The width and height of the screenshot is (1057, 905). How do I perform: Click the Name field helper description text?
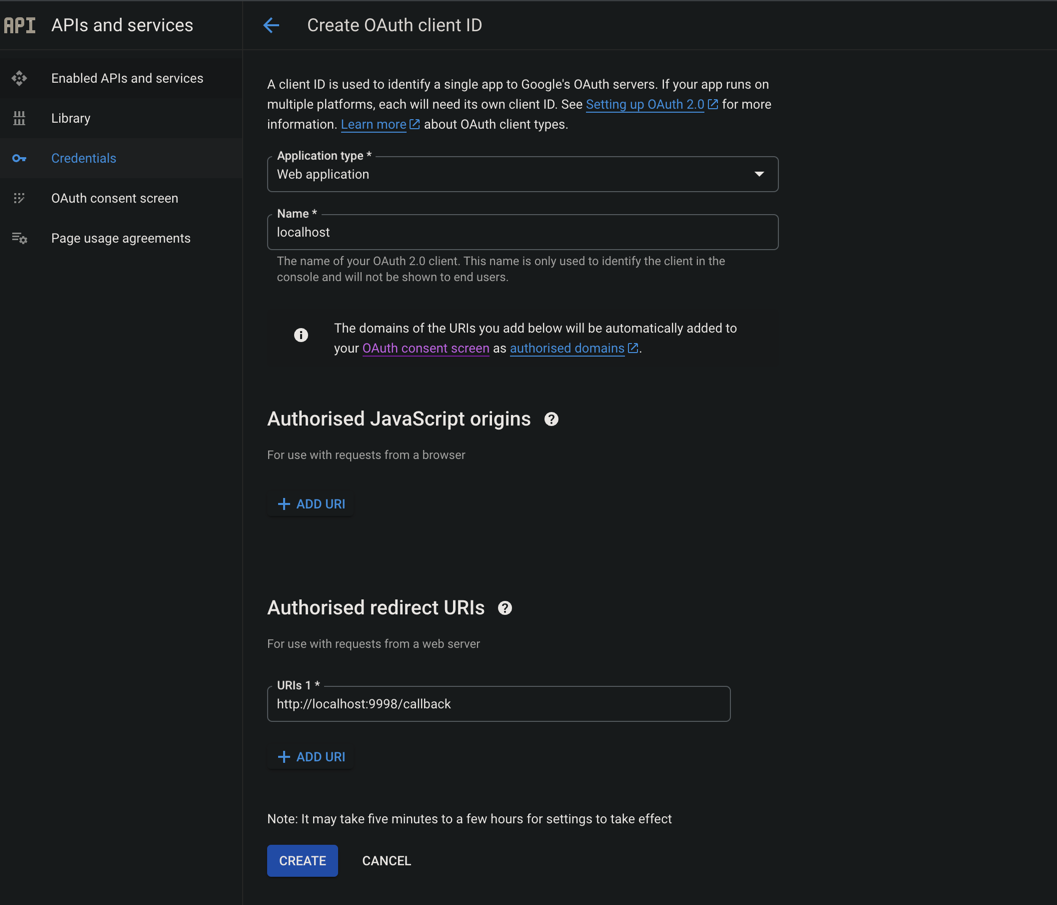(x=501, y=269)
